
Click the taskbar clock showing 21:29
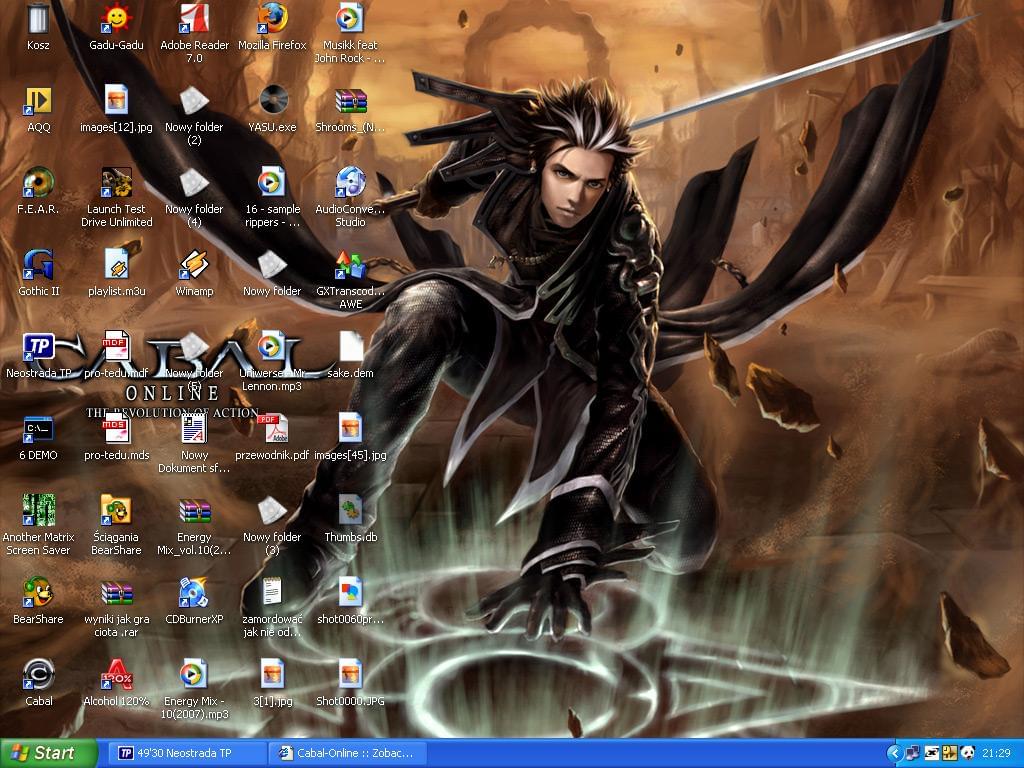996,753
